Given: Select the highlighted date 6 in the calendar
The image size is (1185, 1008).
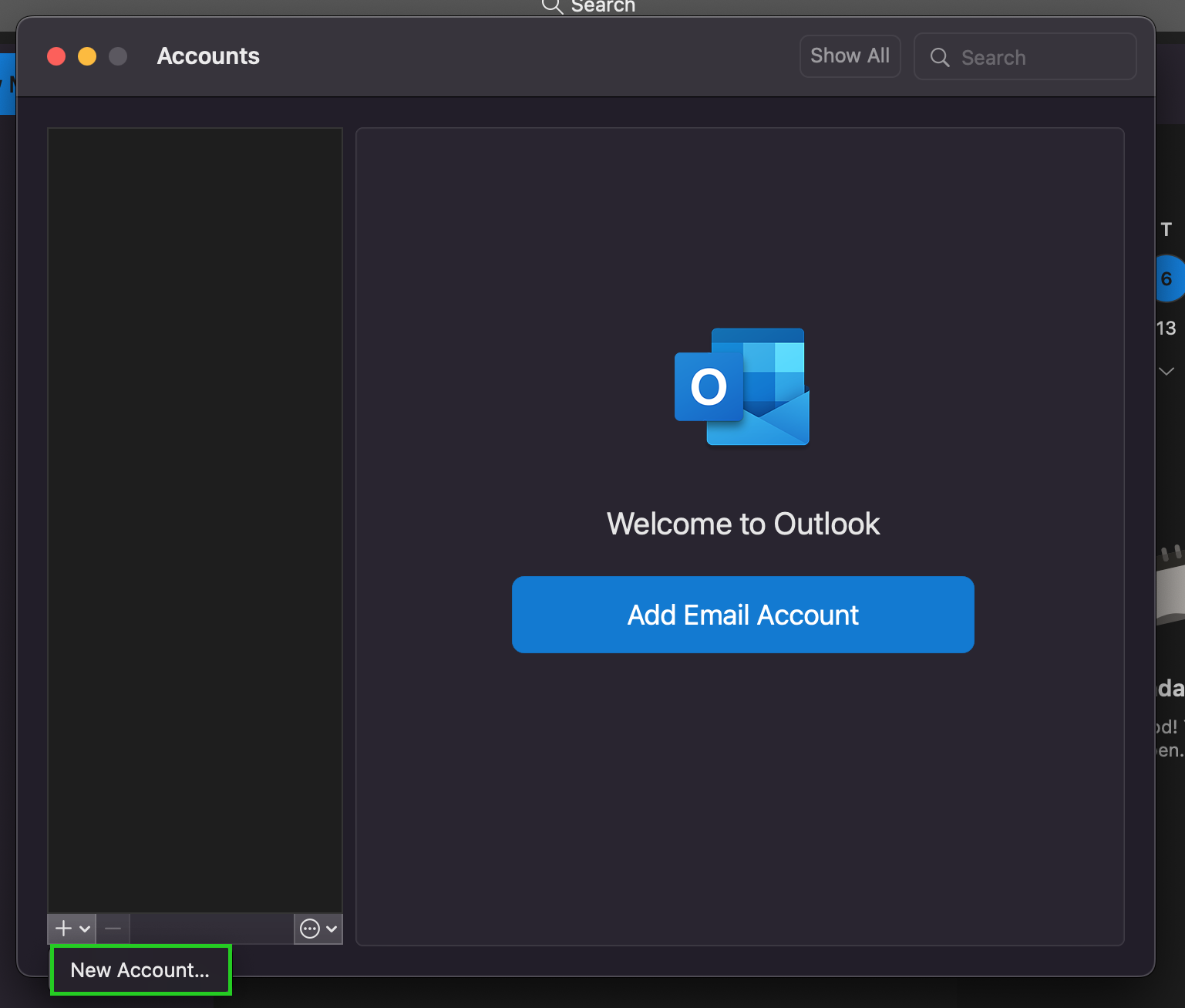Looking at the screenshot, I should click(x=1167, y=278).
